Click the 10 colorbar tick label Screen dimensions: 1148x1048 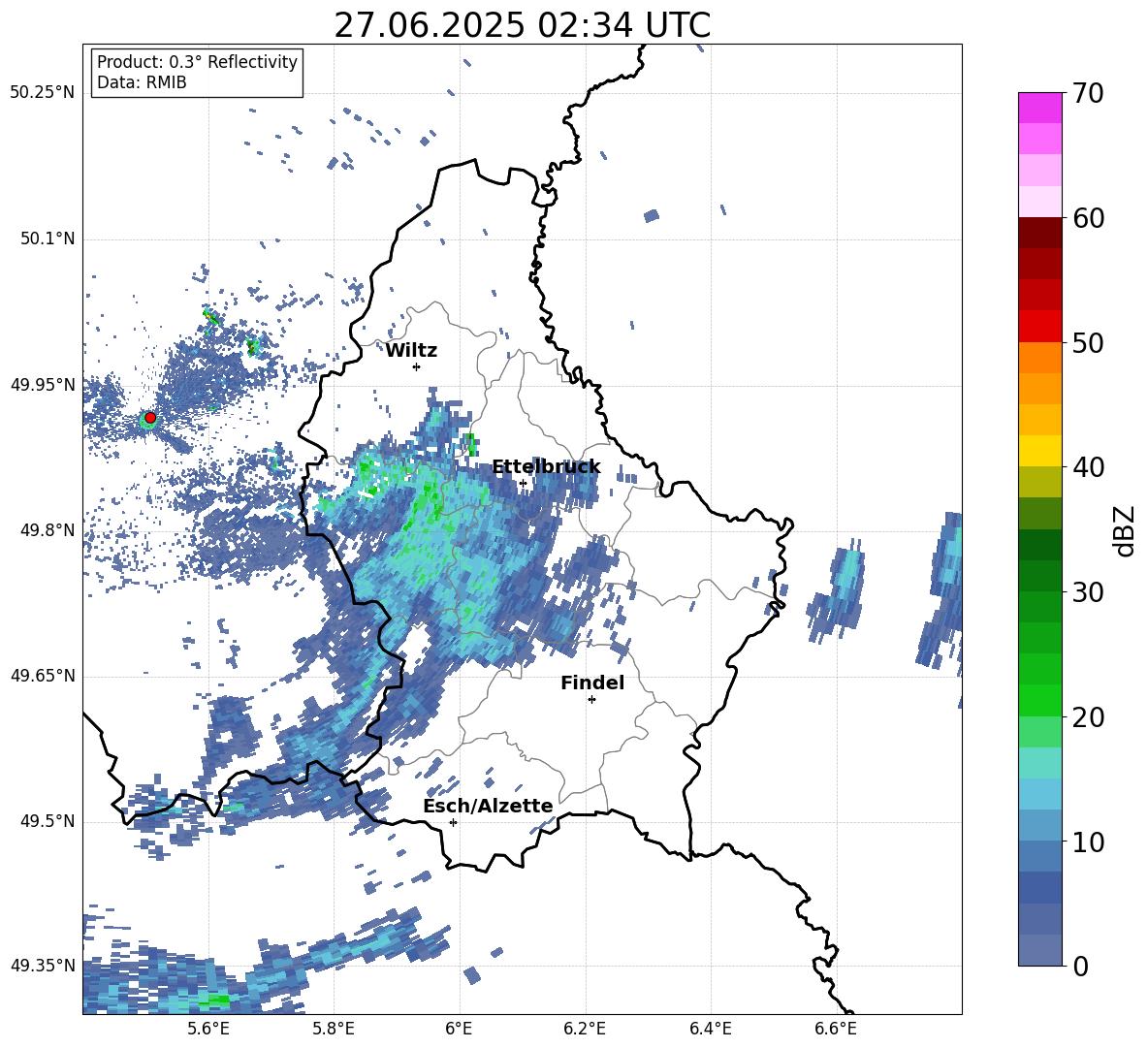tap(1088, 842)
